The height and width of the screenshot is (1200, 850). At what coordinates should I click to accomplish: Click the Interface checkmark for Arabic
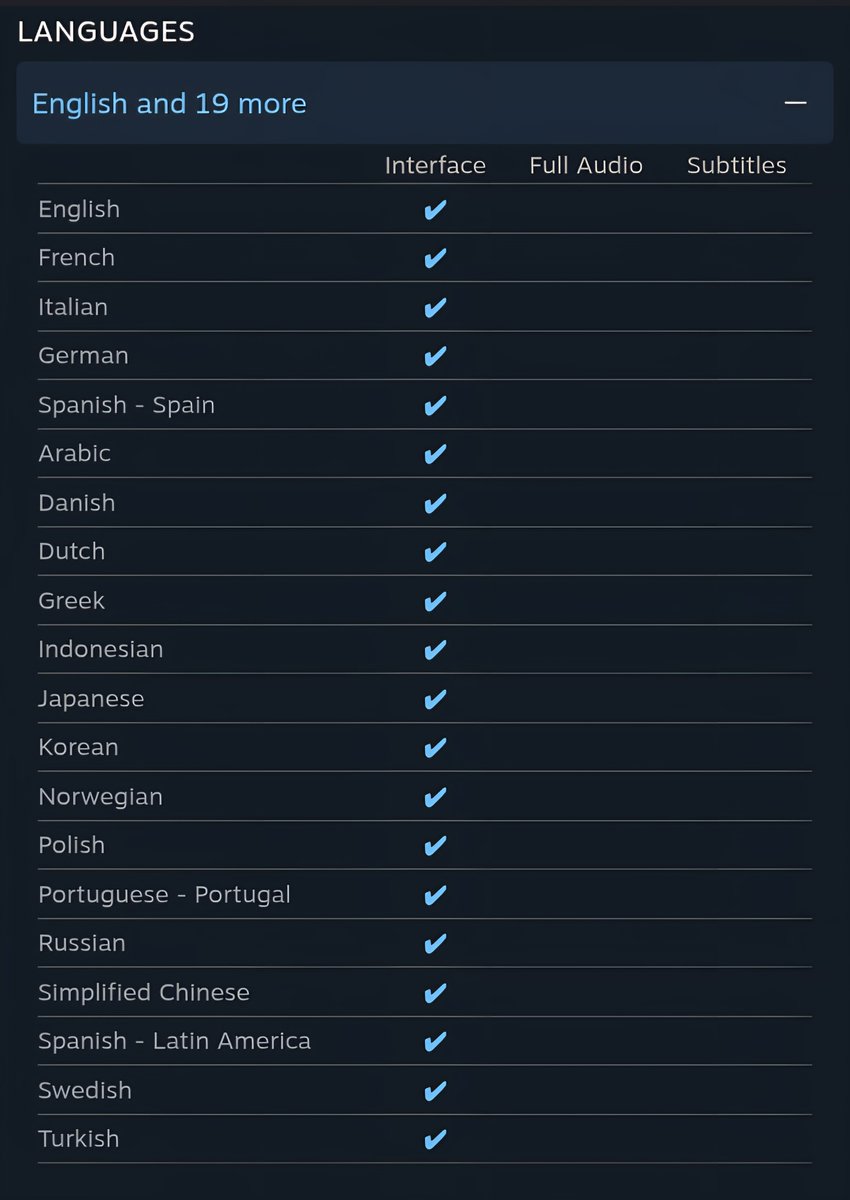435,455
